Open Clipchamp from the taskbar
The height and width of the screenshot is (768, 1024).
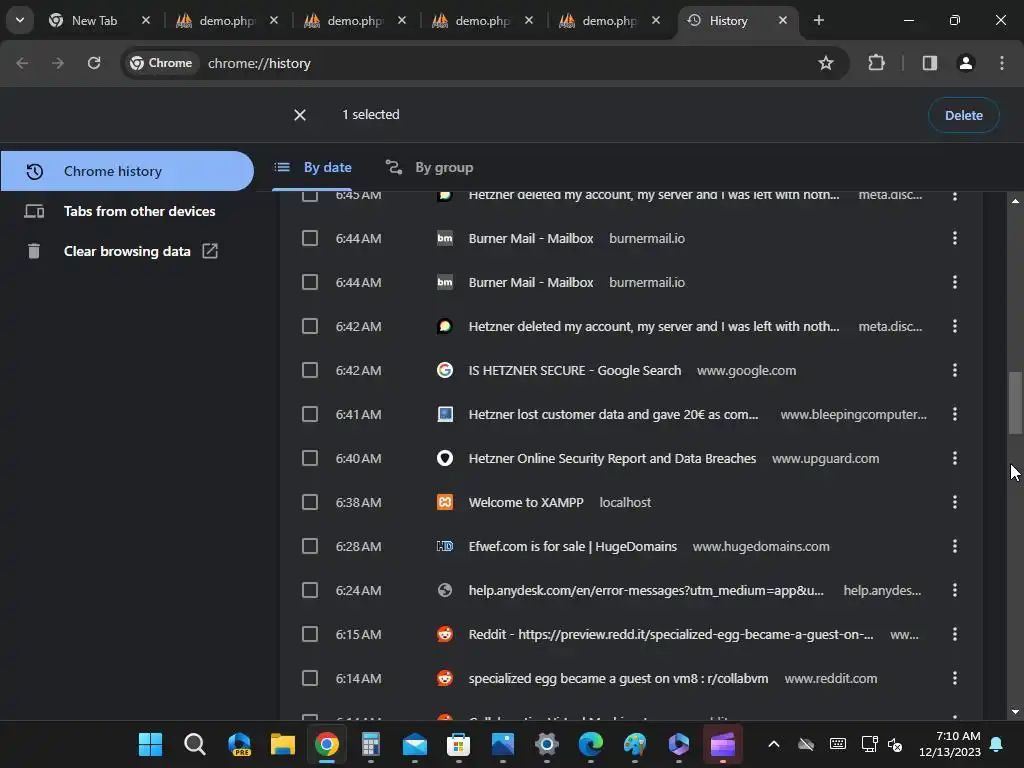(722, 744)
